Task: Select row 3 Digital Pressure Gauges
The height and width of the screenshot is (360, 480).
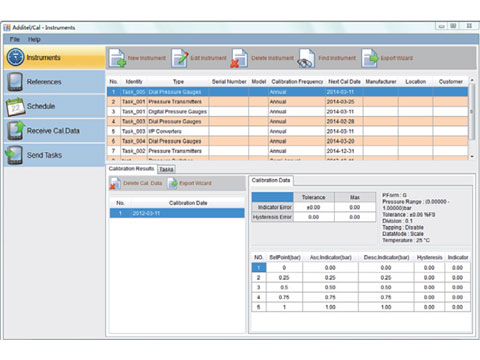Action: [x=287, y=111]
